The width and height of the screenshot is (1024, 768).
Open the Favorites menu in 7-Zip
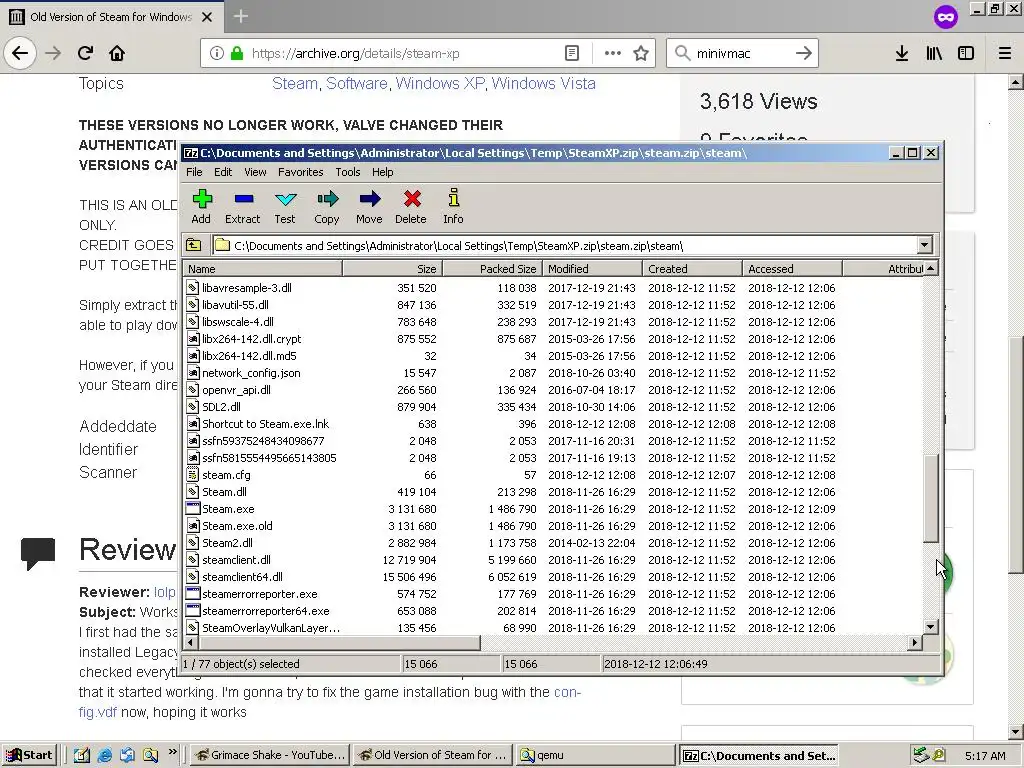pyautogui.click(x=300, y=172)
